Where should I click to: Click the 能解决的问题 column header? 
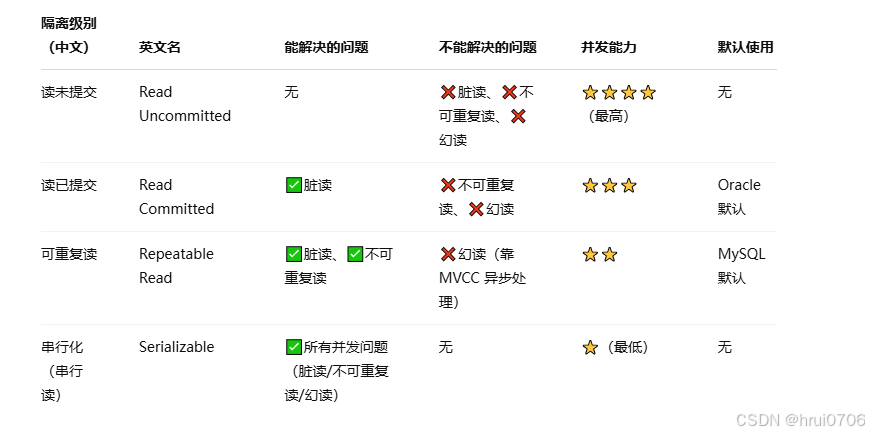click(x=326, y=47)
